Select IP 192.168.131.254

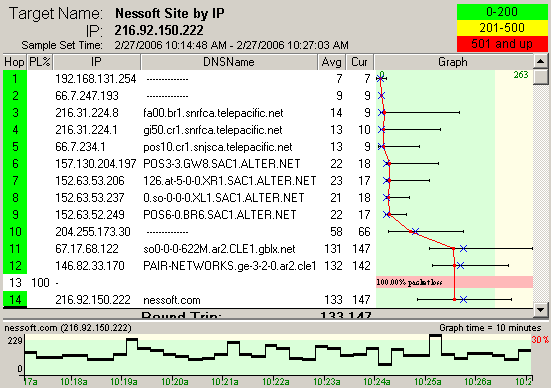point(96,79)
